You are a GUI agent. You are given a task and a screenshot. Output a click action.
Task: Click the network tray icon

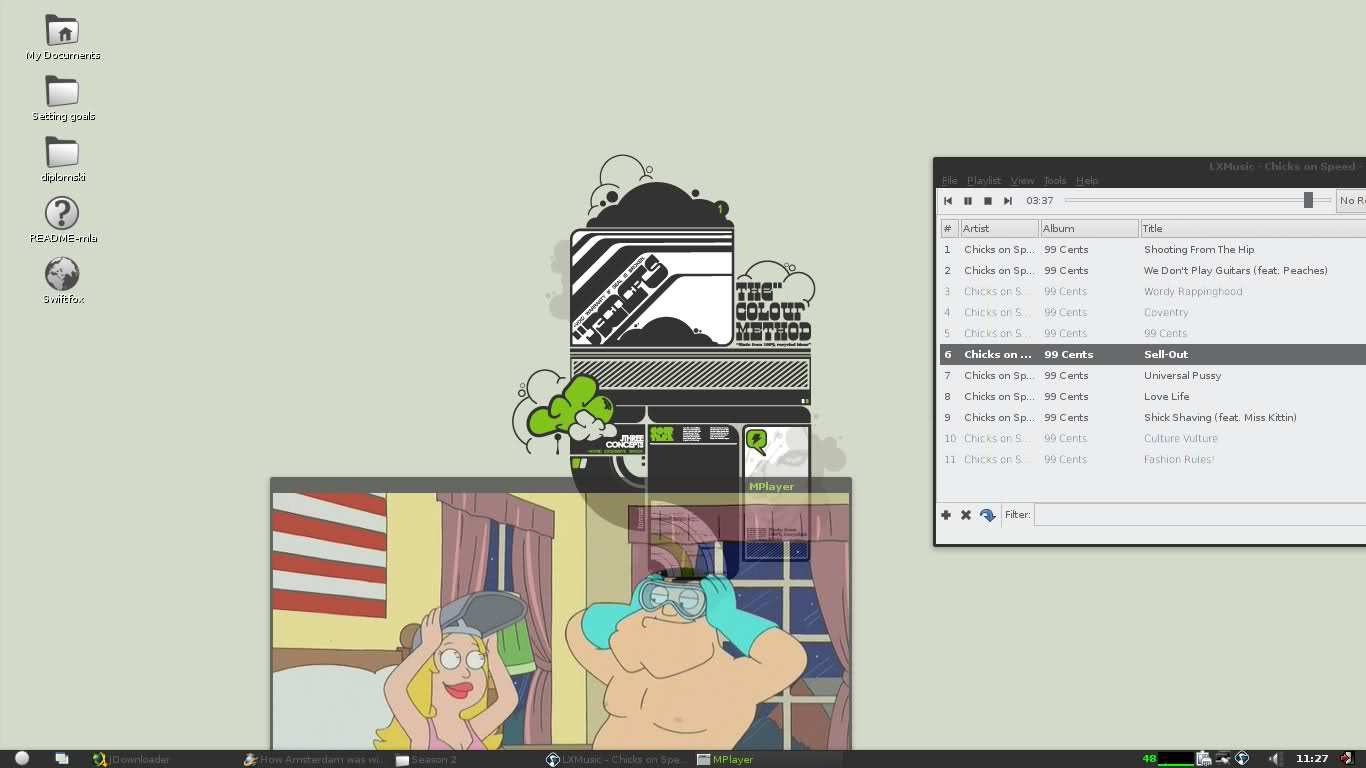point(1222,759)
